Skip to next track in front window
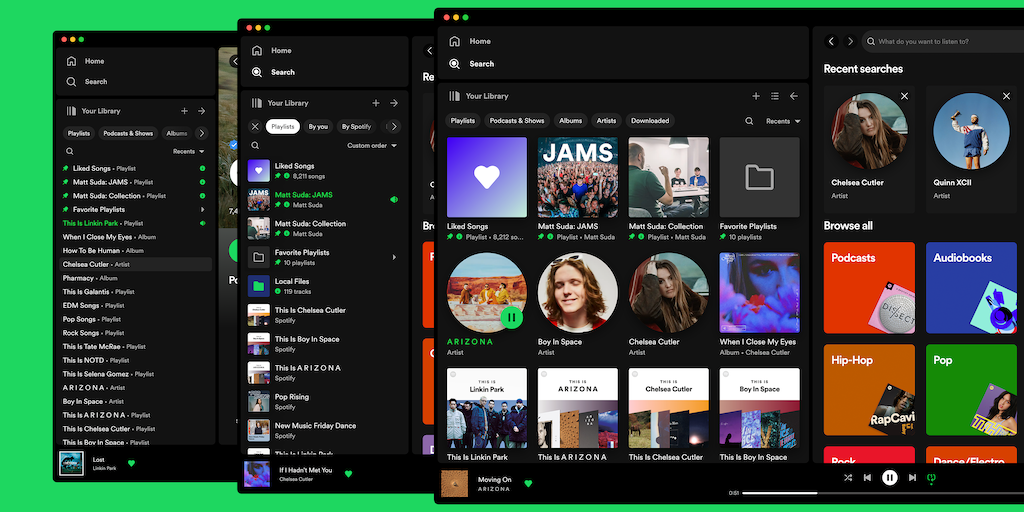Screen dimensions: 1024x512 912,477
